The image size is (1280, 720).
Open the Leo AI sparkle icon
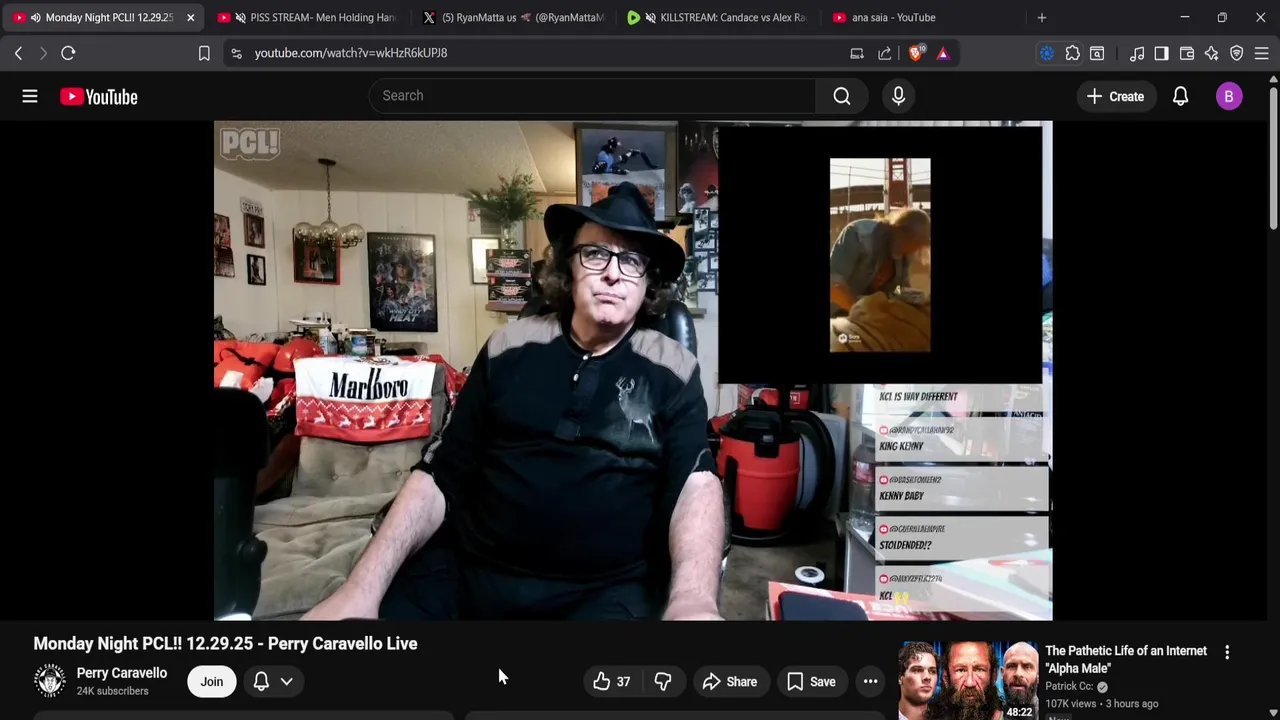[x=1211, y=53]
